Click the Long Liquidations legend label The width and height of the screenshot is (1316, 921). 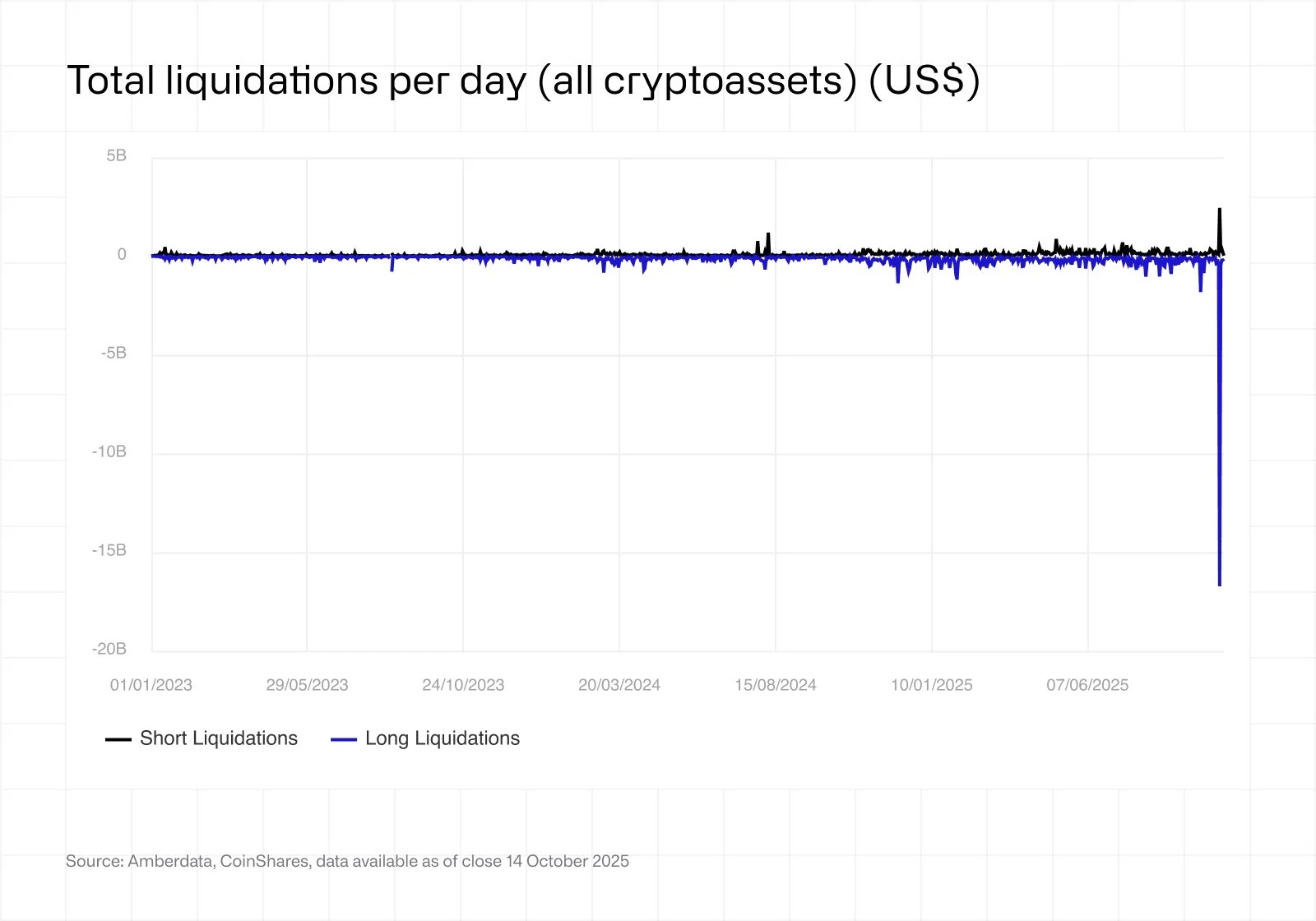(x=442, y=738)
